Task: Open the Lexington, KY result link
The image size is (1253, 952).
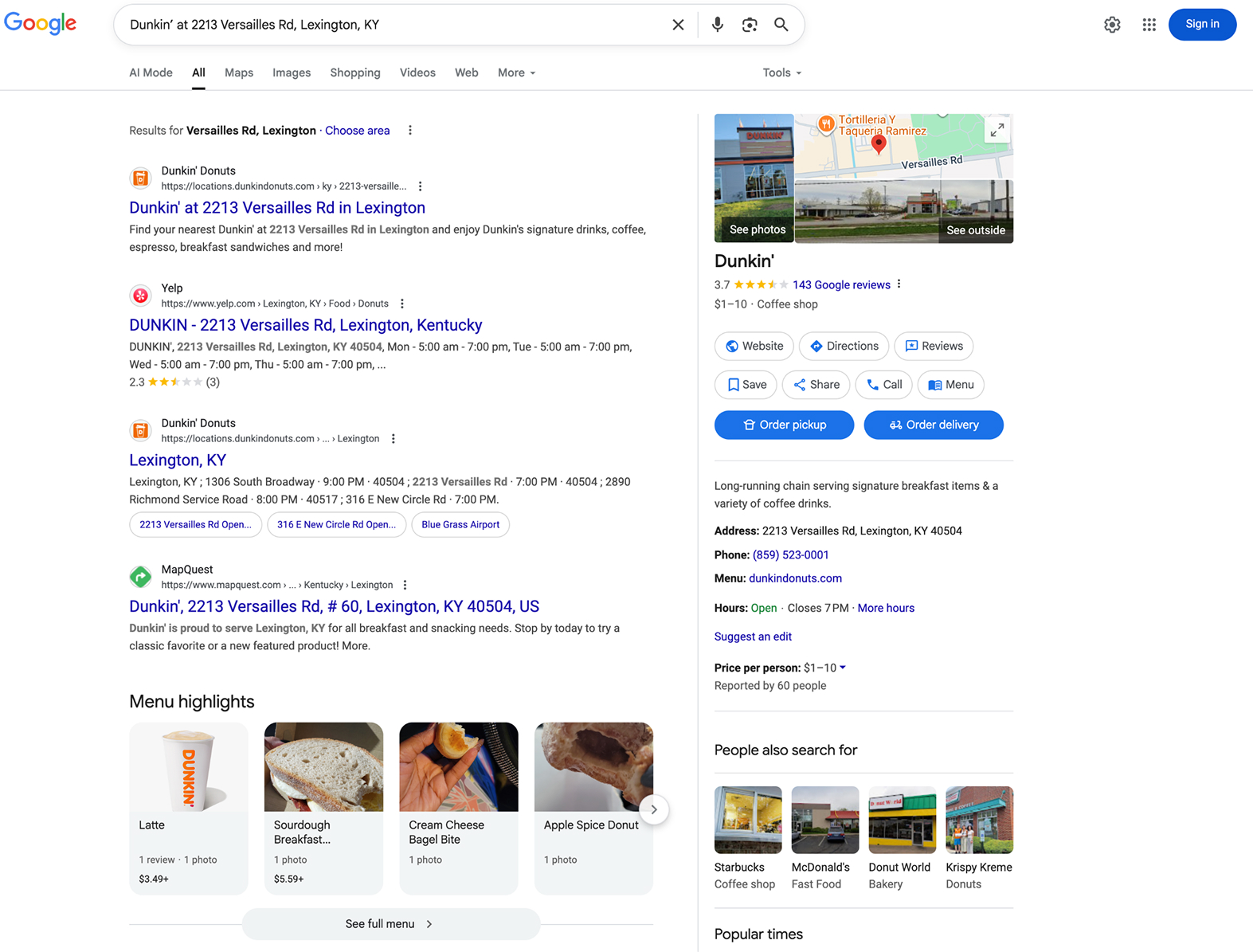Action: click(178, 460)
